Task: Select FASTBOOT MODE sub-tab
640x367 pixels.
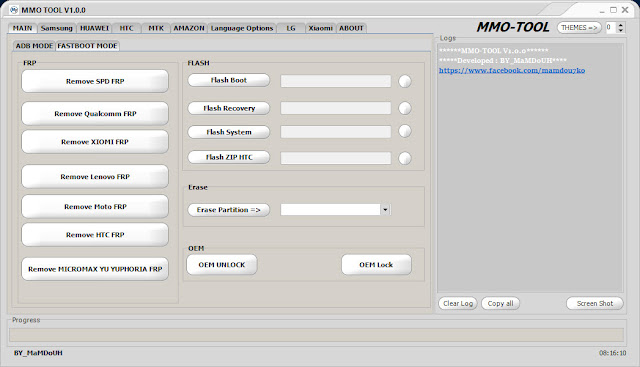Action: (x=87, y=46)
